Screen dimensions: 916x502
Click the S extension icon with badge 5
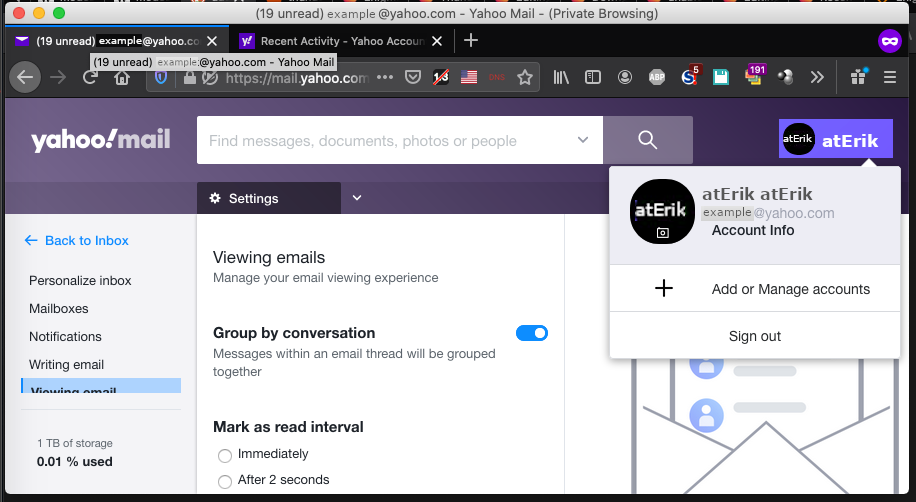(689, 76)
